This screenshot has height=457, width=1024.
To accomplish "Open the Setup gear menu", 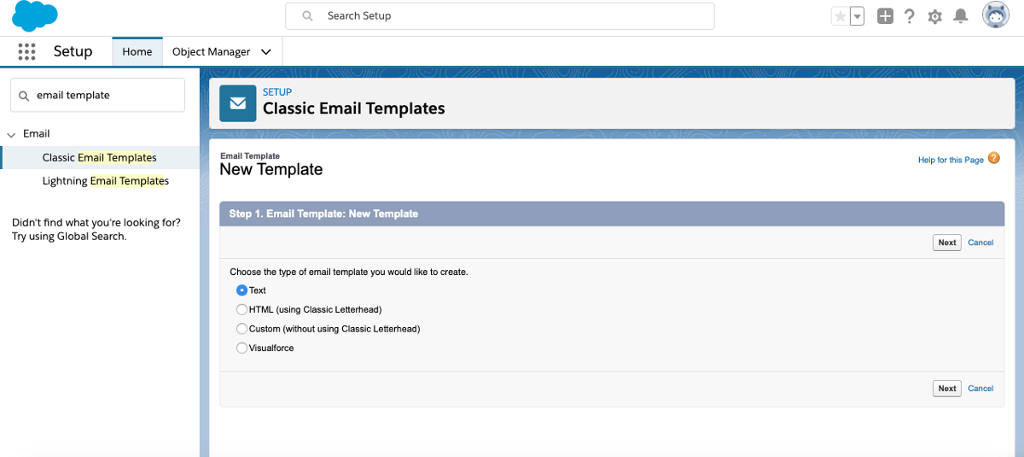I will 935,17.
